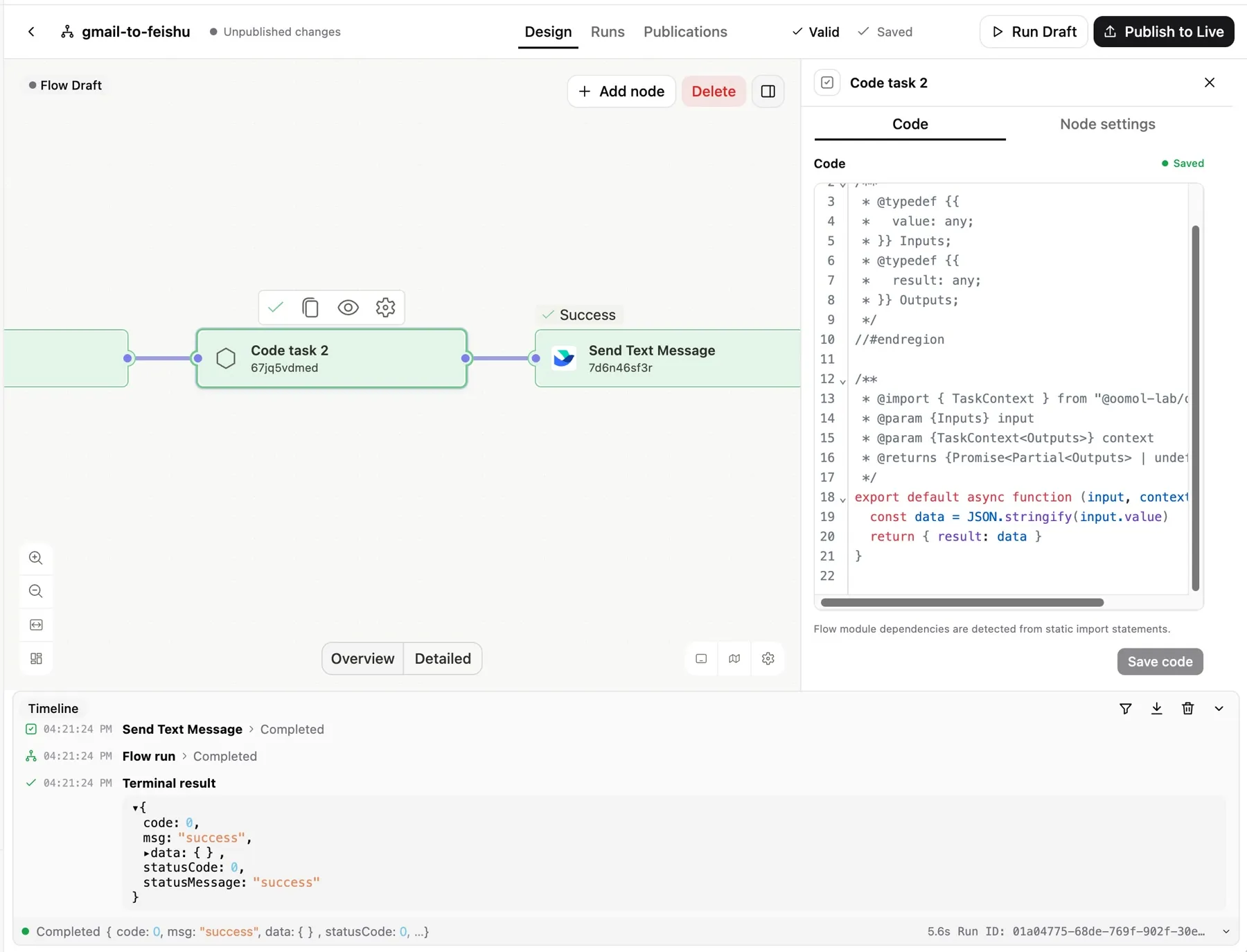Screen dimensions: 1247x952
Task: Click Run Draft button
Action: (1034, 32)
